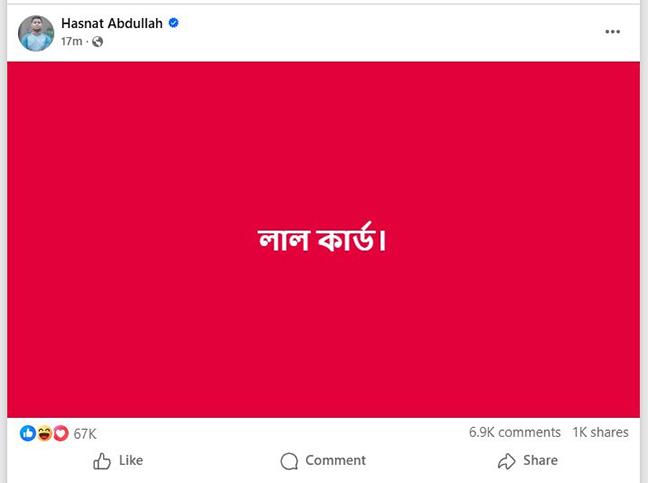Image resolution: width=648 pixels, height=483 pixels.
Task: Open the three-dot post options menu
Action: (x=613, y=32)
